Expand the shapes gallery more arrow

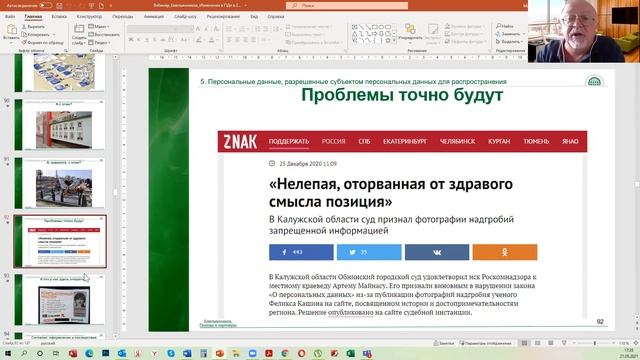pos(394,41)
